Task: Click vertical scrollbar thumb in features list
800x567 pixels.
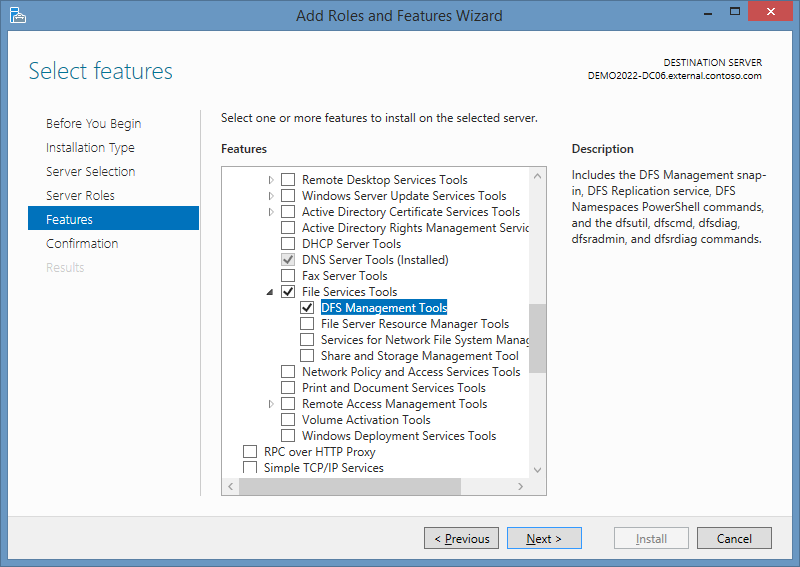Action: (537, 338)
